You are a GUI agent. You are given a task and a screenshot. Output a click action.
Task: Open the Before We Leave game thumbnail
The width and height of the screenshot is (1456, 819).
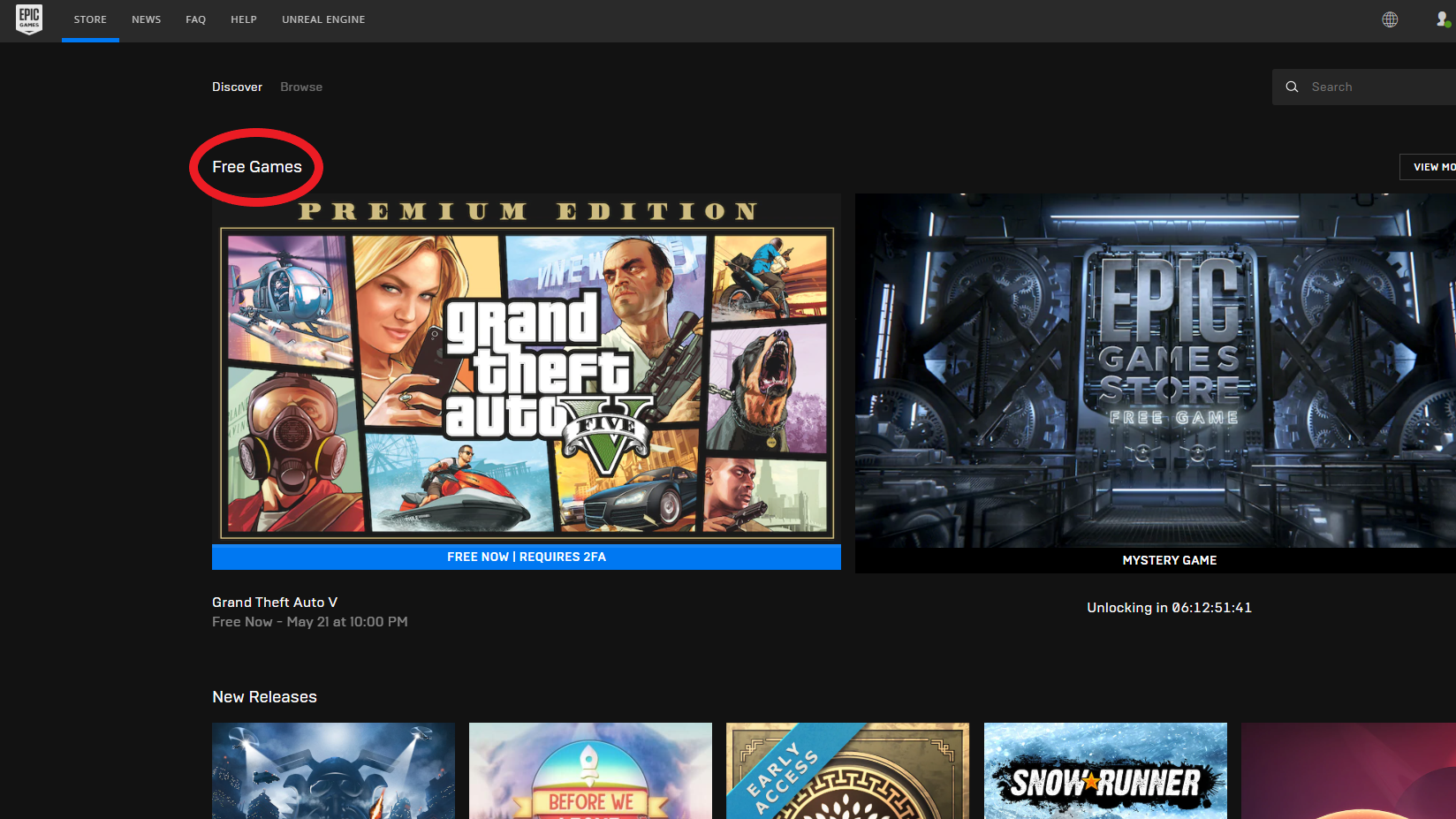click(590, 770)
